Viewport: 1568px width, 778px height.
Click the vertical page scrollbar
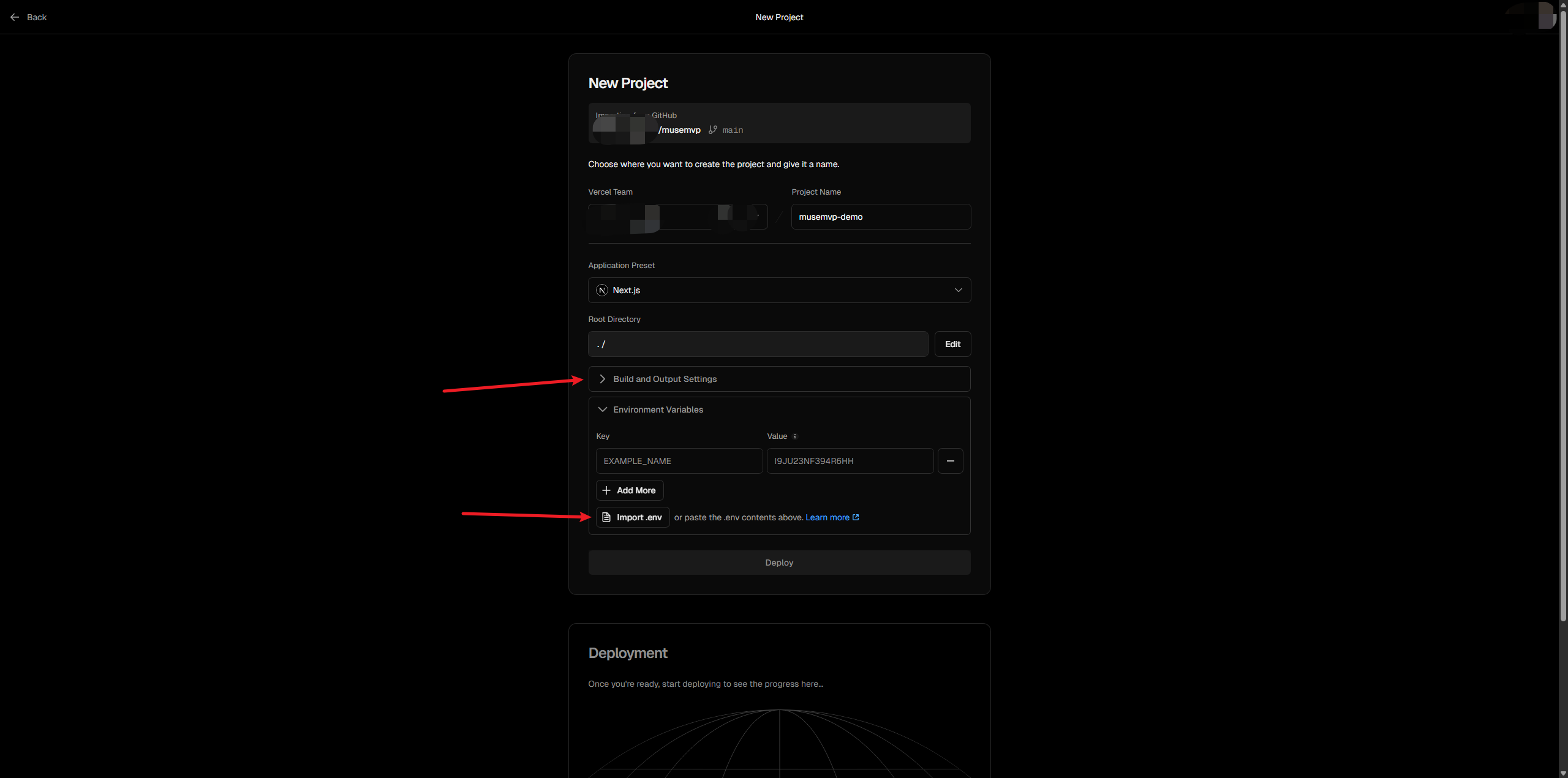point(1563,306)
